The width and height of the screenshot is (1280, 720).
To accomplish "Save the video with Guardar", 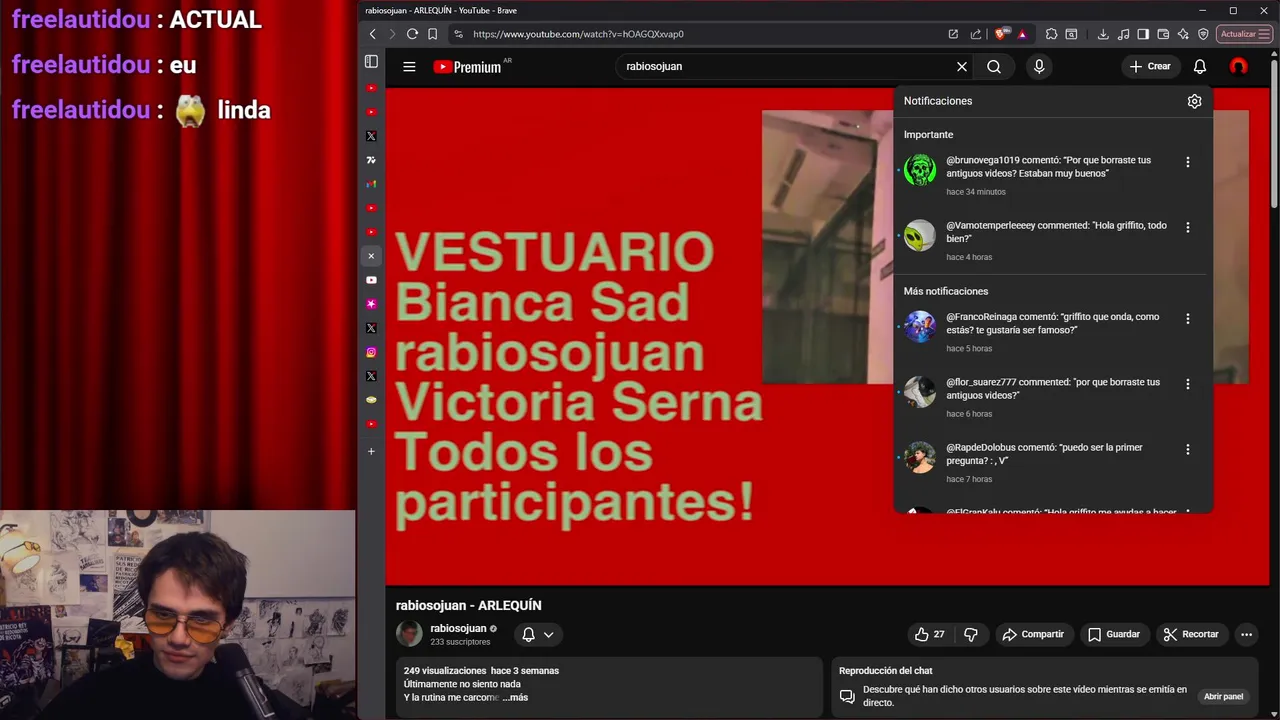I will [x=1114, y=634].
